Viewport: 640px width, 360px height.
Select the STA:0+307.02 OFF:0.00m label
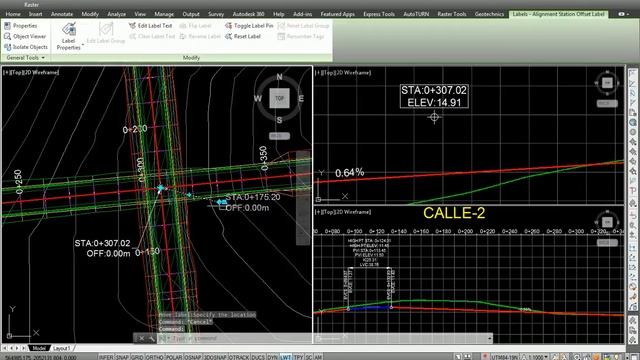pos(103,248)
